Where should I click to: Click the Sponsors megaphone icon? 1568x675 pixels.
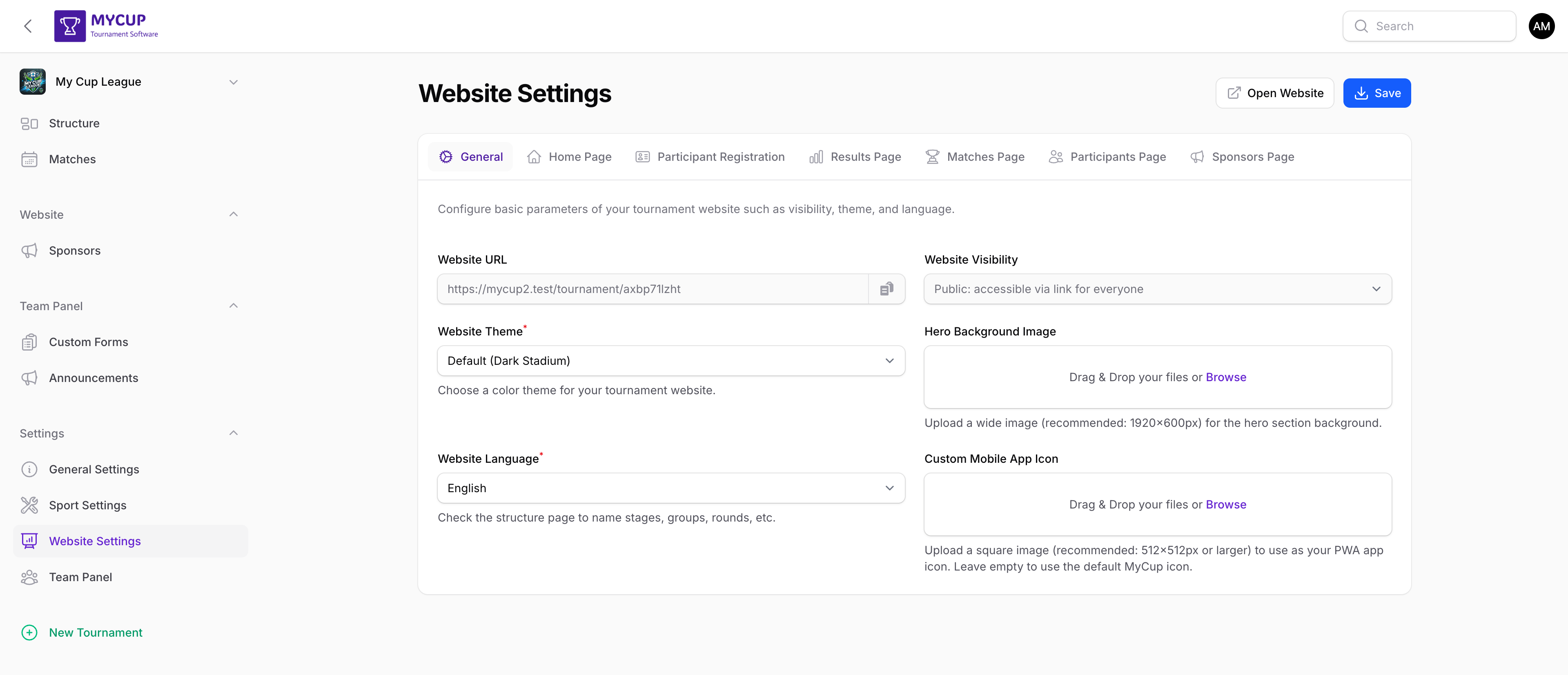tap(30, 250)
